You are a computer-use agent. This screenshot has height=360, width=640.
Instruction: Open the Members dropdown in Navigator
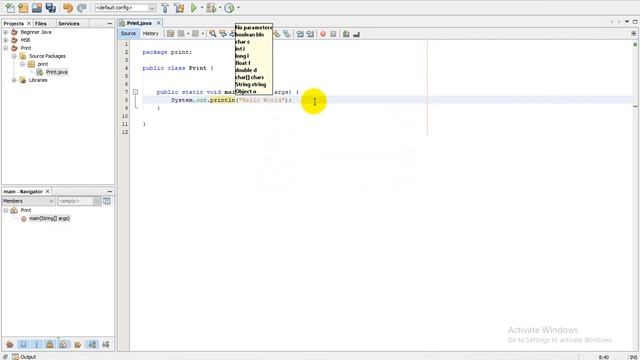click(x=28, y=201)
